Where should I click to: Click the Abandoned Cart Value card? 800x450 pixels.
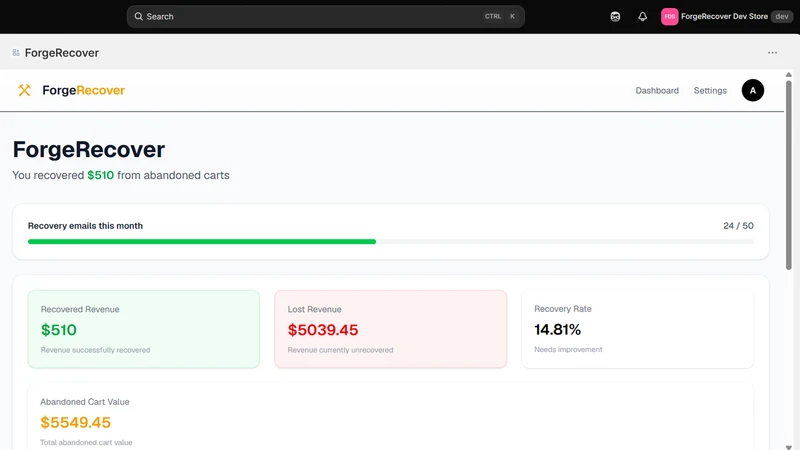(x=390, y=417)
